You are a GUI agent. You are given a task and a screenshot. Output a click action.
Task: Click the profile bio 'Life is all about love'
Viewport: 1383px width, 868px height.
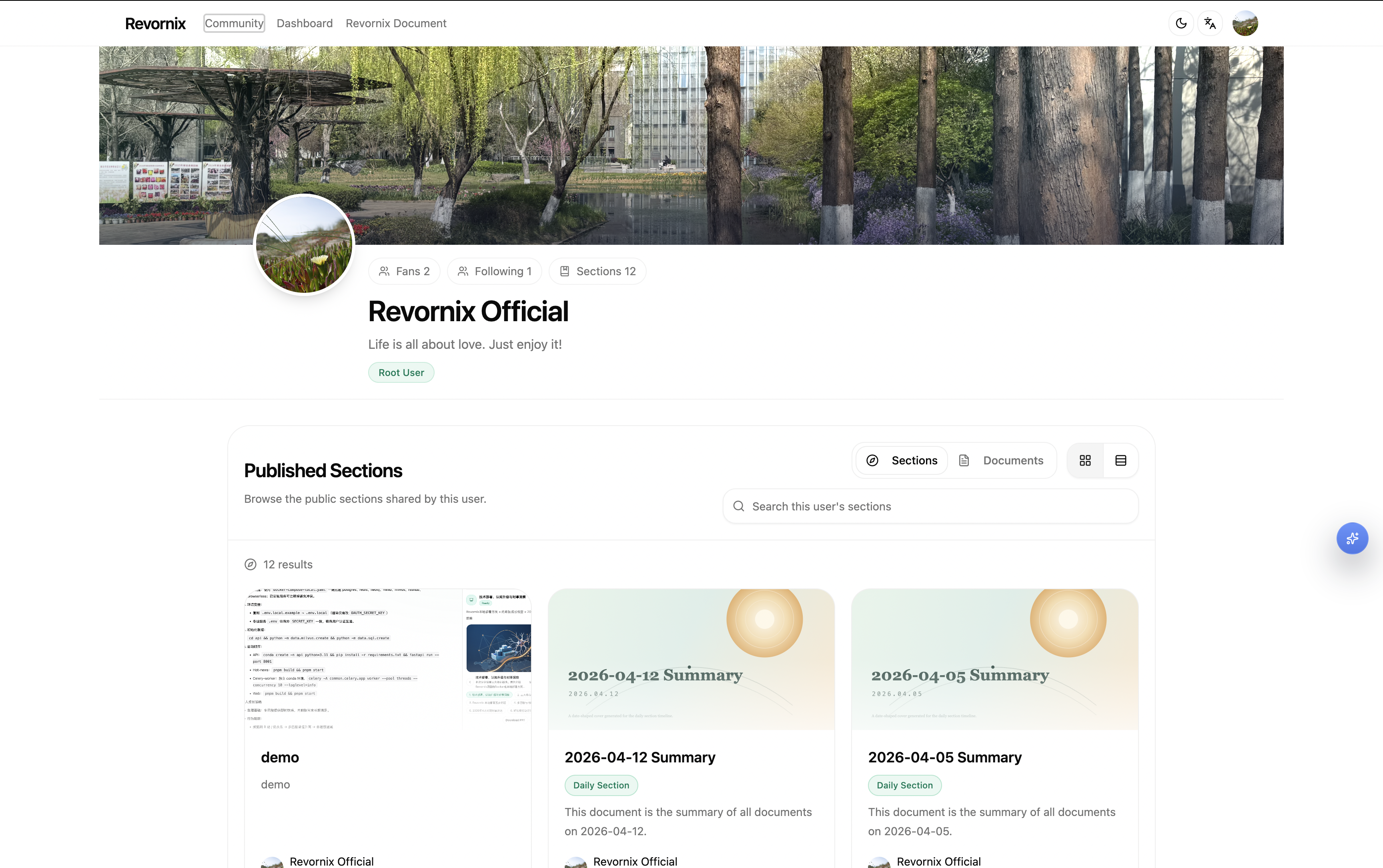(x=465, y=344)
